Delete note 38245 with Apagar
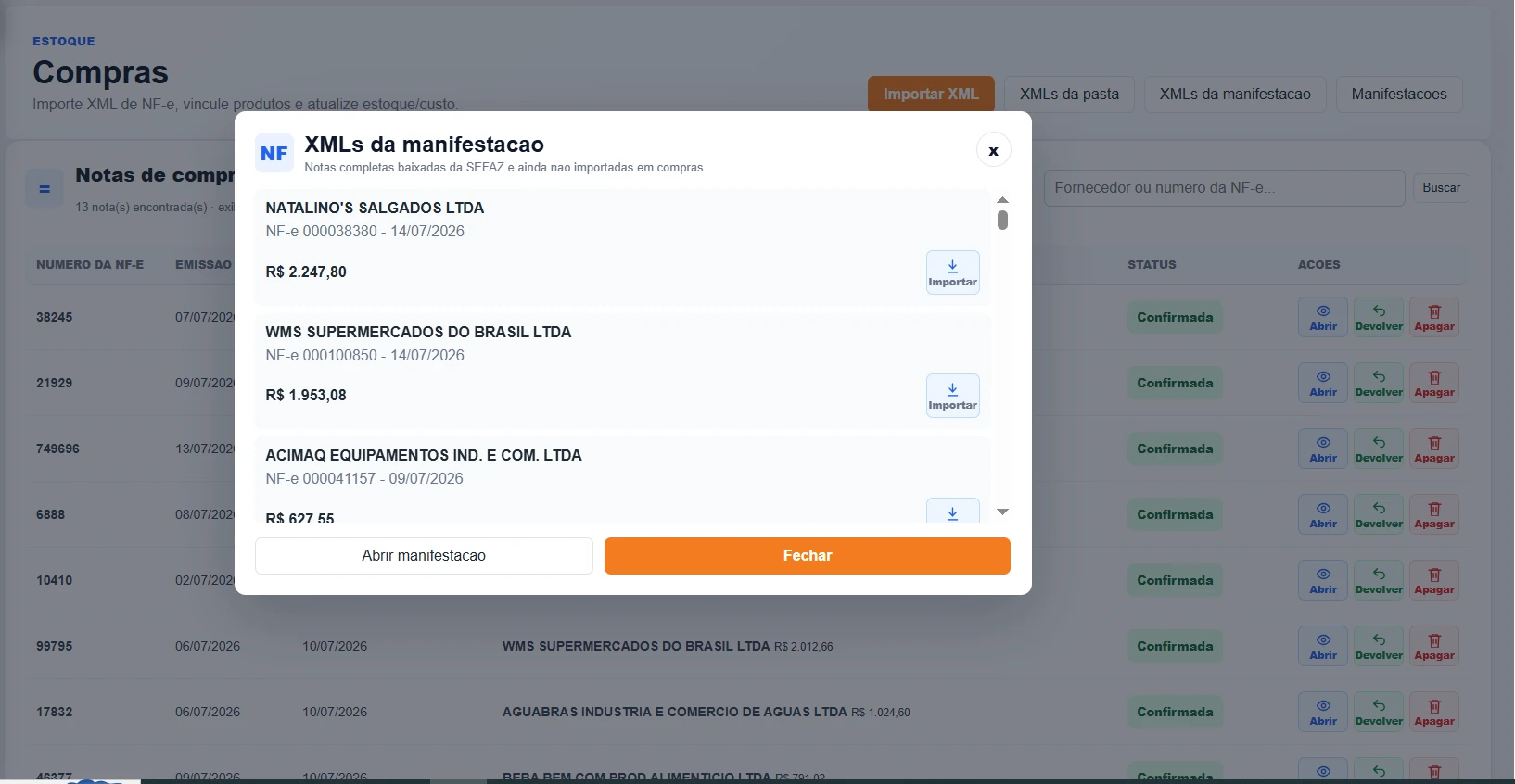Image resolution: width=1515 pixels, height=784 pixels. [1434, 317]
